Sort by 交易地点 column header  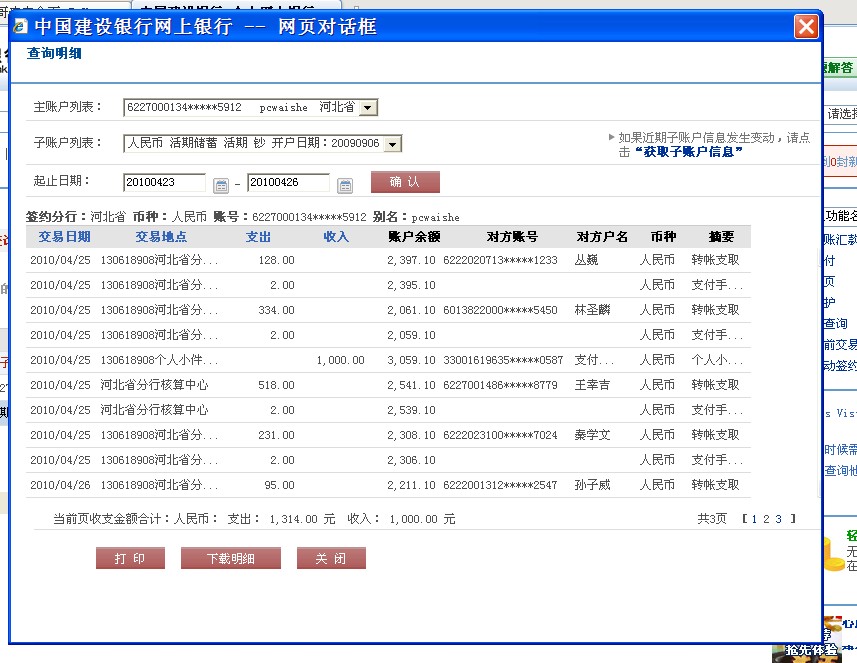(161, 237)
